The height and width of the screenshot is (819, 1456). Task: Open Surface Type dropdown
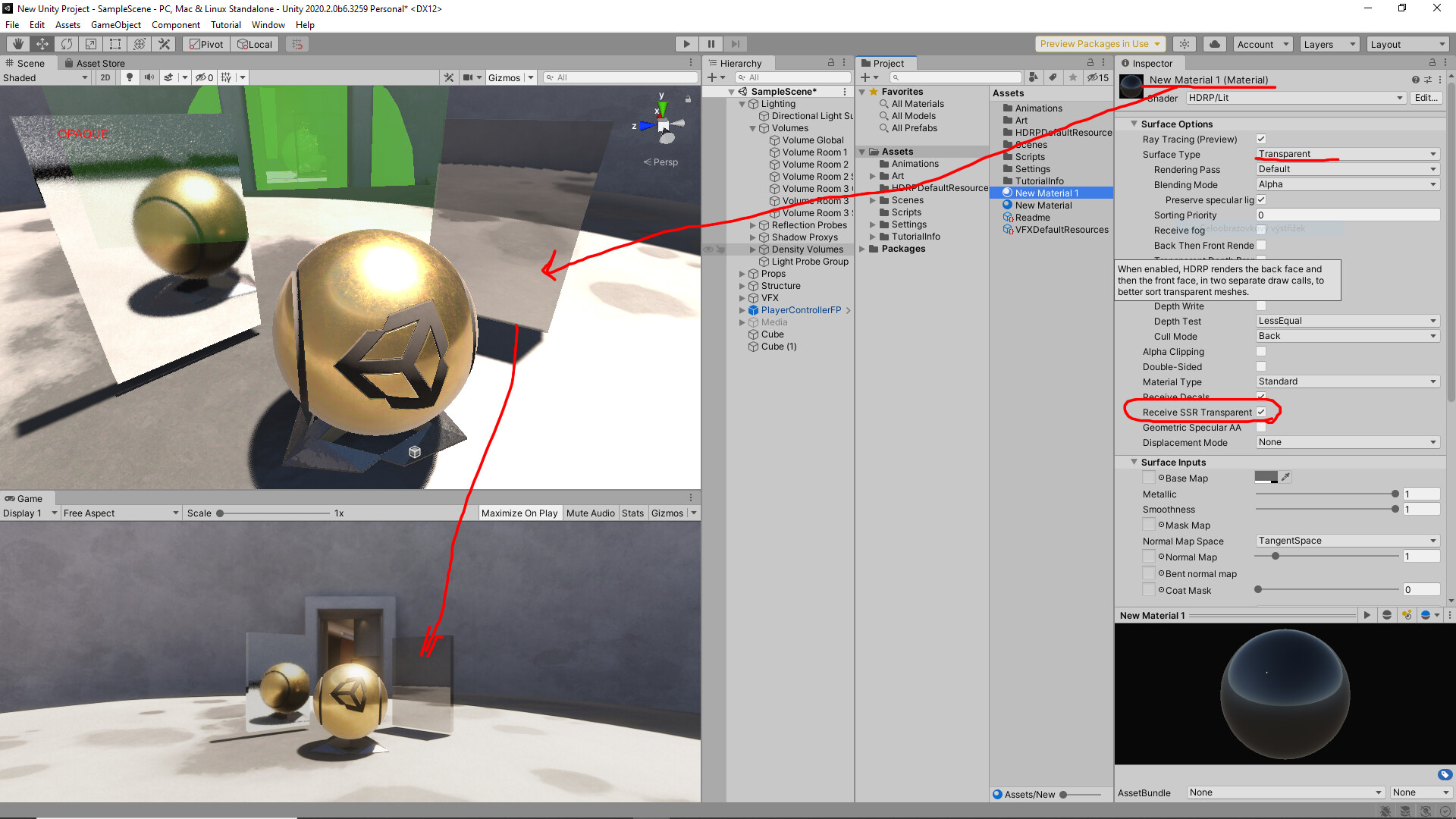(1347, 155)
